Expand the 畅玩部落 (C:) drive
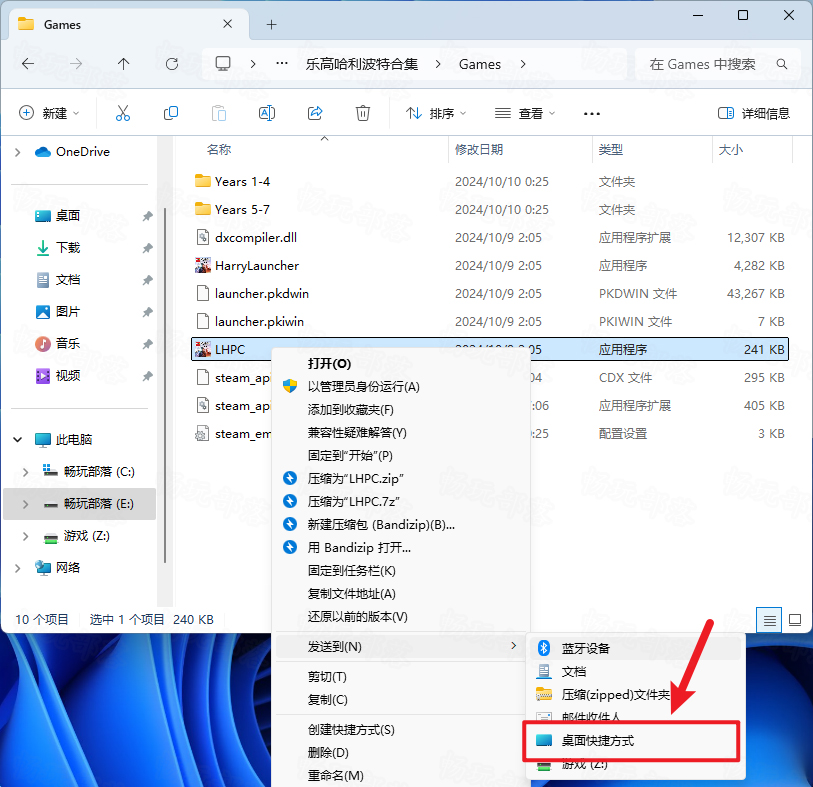This screenshot has height=787, width=813. tap(25, 472)
